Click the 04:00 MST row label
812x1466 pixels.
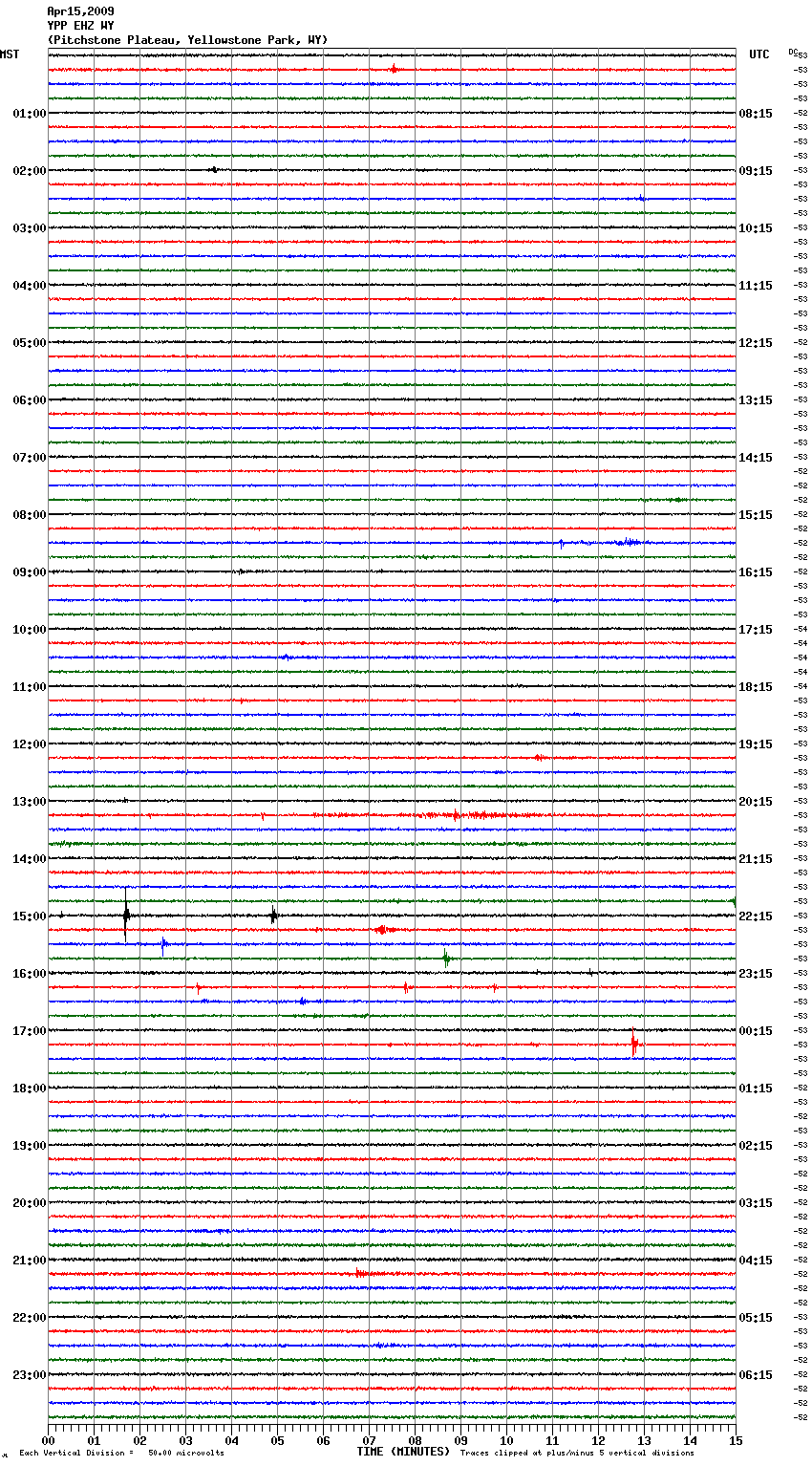click(x=29, y=286)
